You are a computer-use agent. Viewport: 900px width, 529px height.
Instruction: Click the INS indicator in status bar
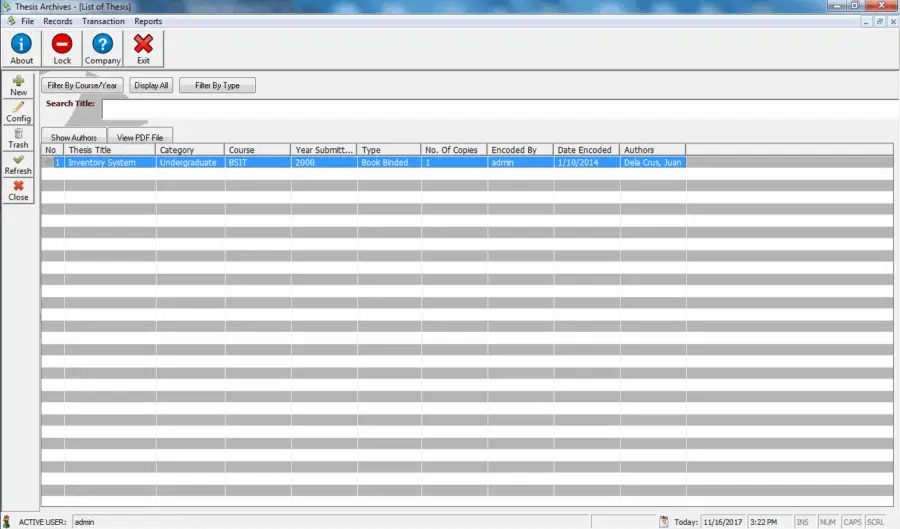pos(803,522)
